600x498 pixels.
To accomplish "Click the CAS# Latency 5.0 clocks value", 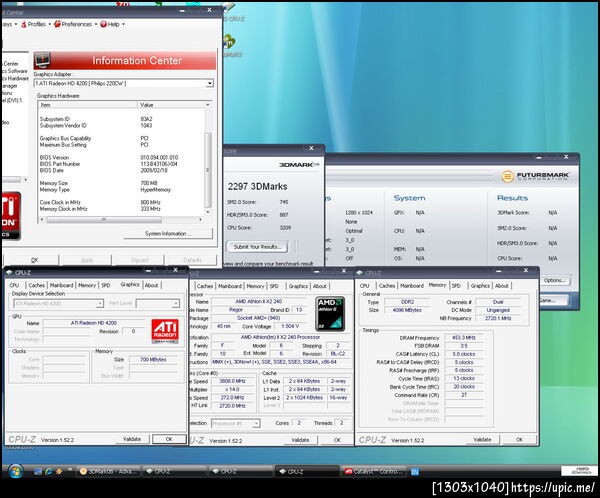I will coord(463,354).
